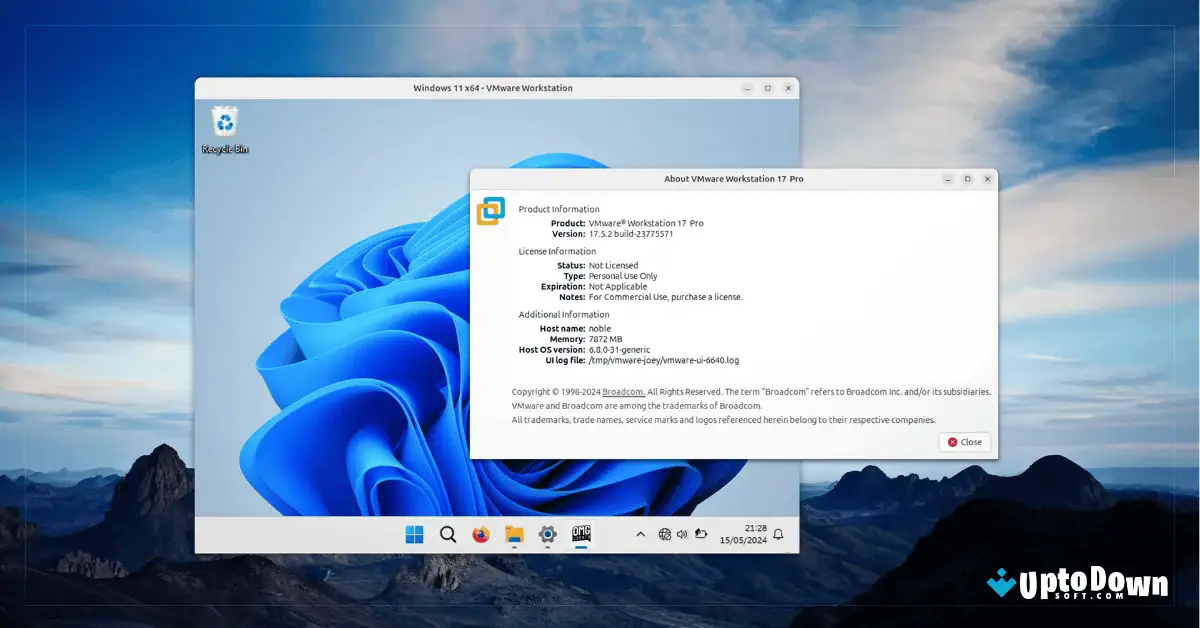The height and width of the screenshot is (628, 1200).
Task: Click the Search icon on the taskbar
Action: click(448, 534)
